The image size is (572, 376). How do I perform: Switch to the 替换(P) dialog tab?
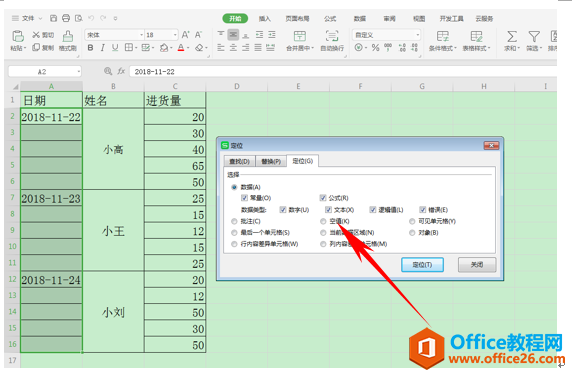tap(271, 161)
